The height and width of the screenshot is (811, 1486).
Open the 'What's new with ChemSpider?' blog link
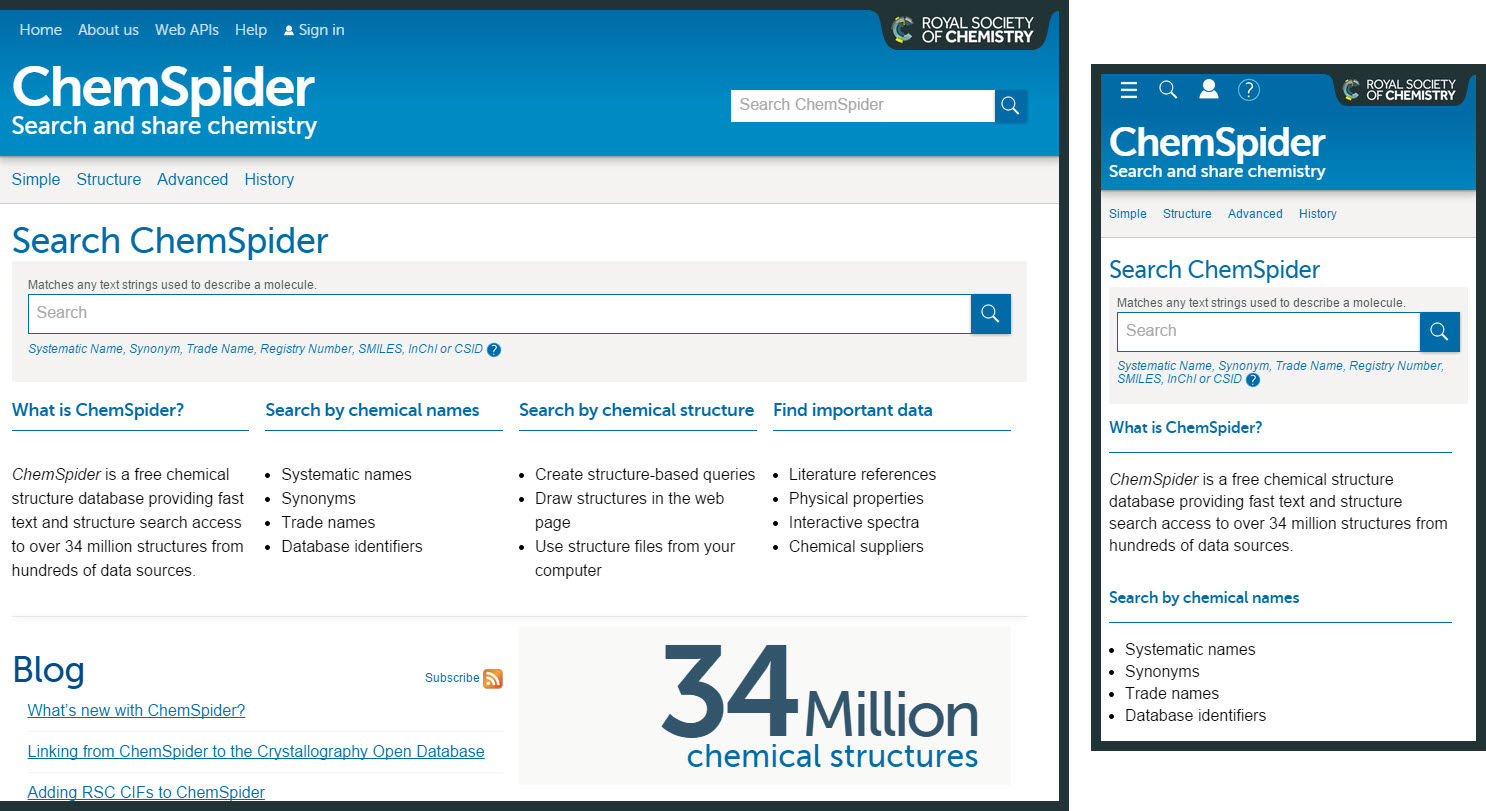[x=136, y=711]
